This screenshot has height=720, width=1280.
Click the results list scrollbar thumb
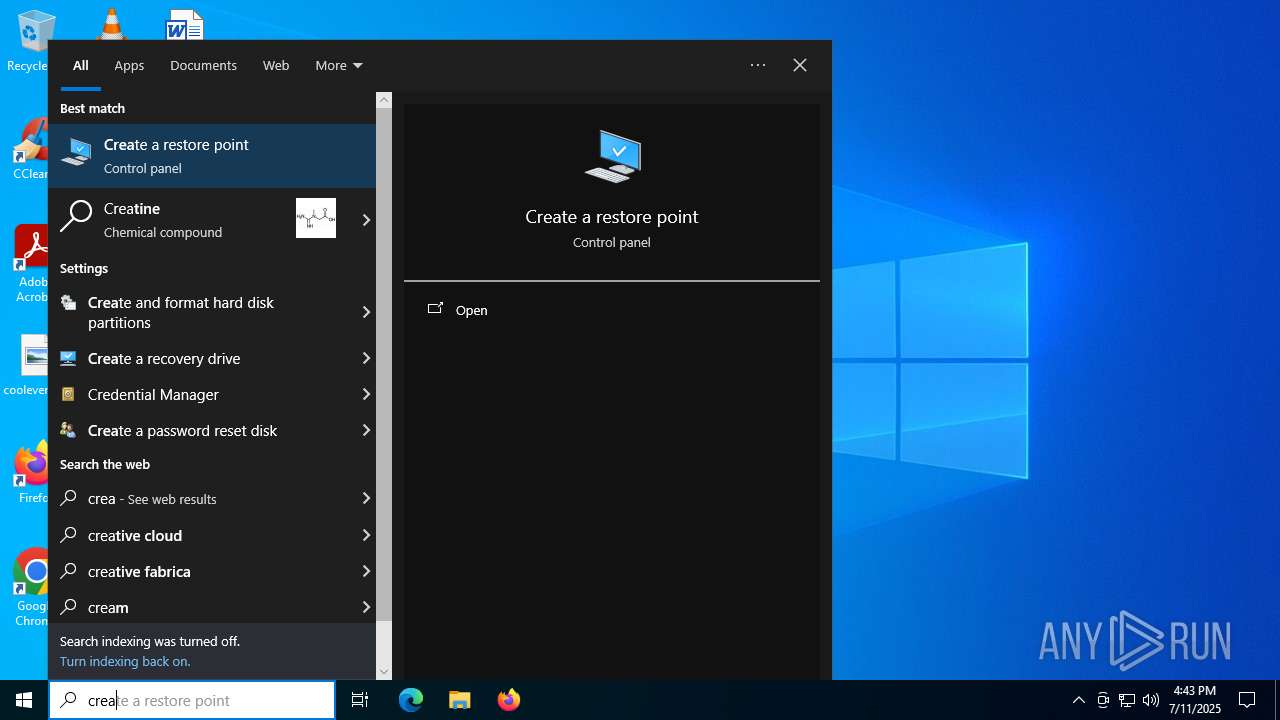coord(384,364)
